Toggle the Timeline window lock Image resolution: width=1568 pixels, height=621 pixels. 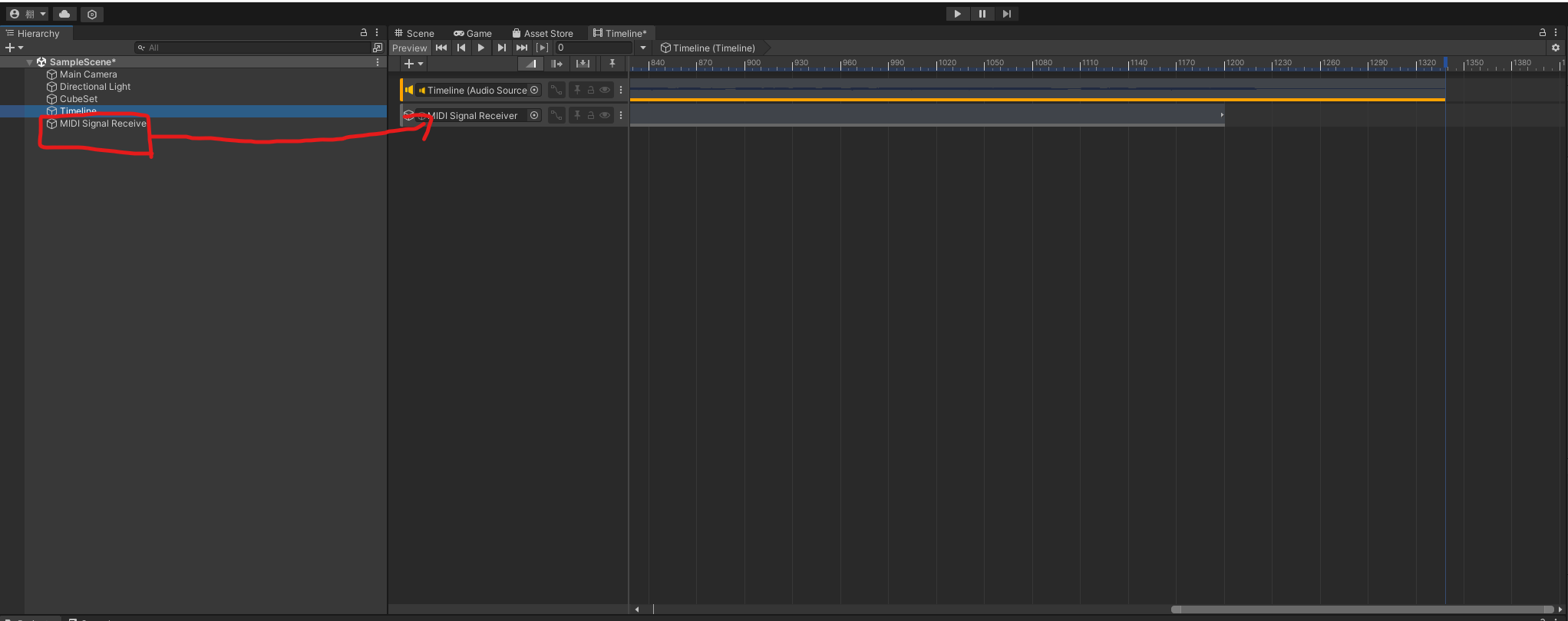[1543, 33]
